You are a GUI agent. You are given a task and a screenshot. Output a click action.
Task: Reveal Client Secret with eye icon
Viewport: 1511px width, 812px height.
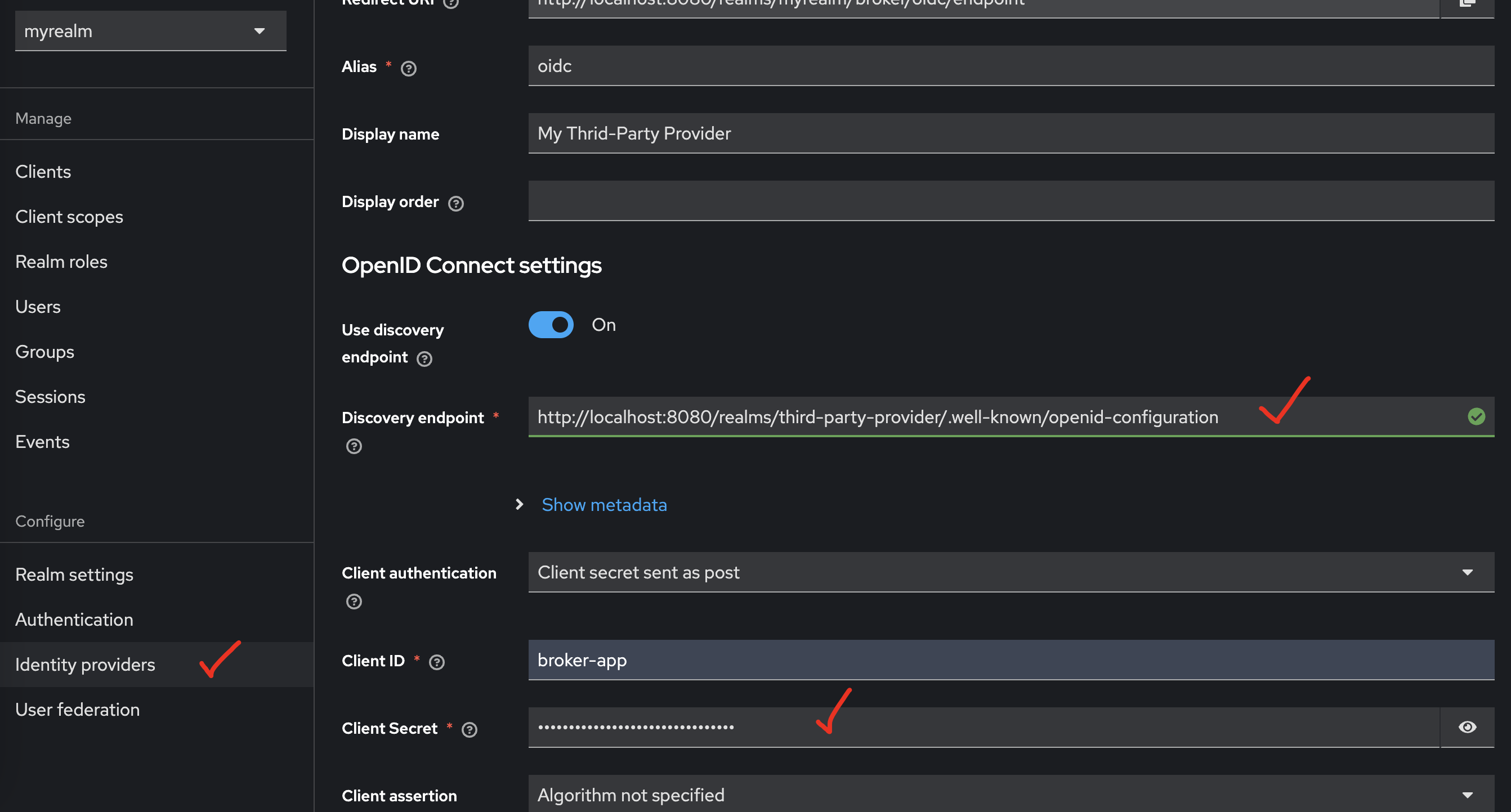pyautogui.click(x=1467, y=728)
